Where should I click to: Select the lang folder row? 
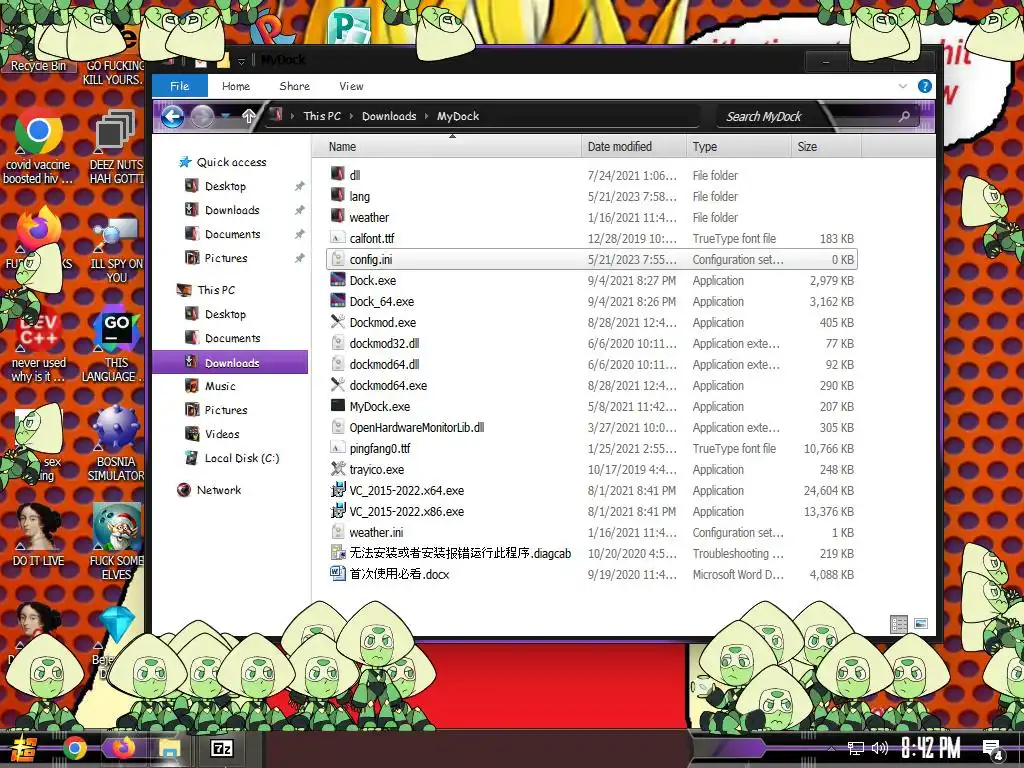click(591, 196)
